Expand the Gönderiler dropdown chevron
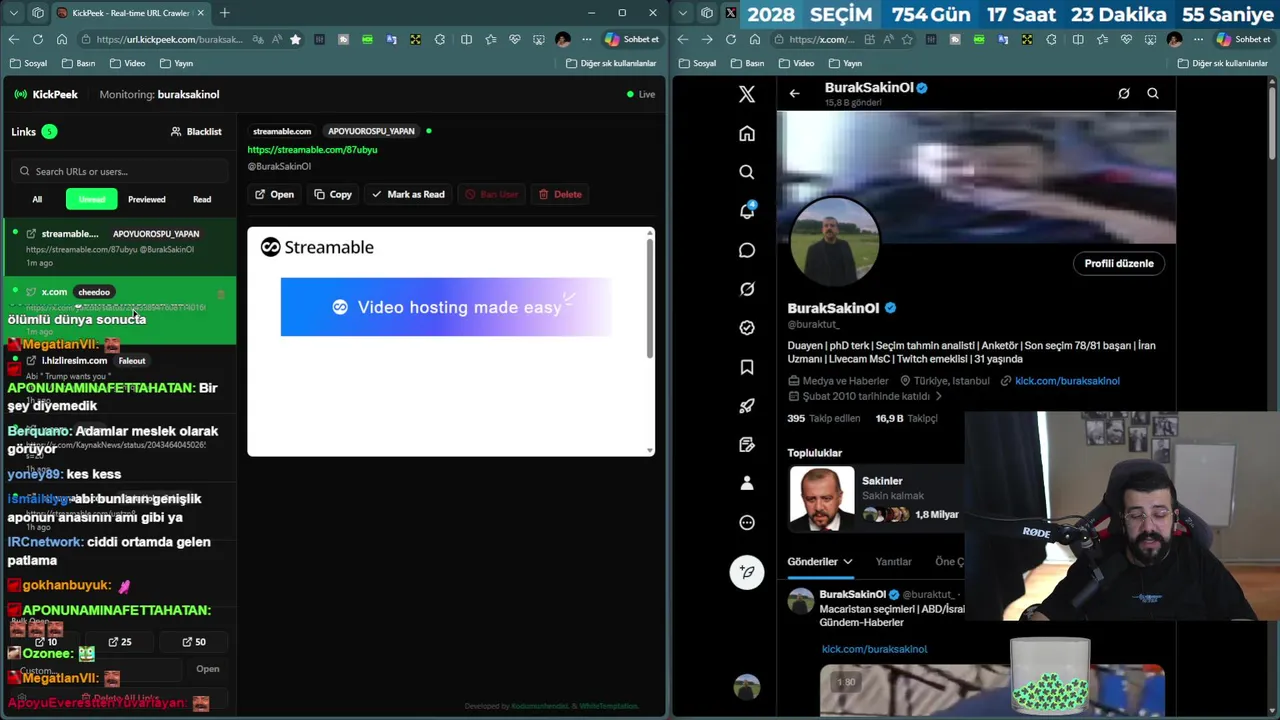This screenshot has width=1280, height=720. pyautogui.click(x=847, y=562)
